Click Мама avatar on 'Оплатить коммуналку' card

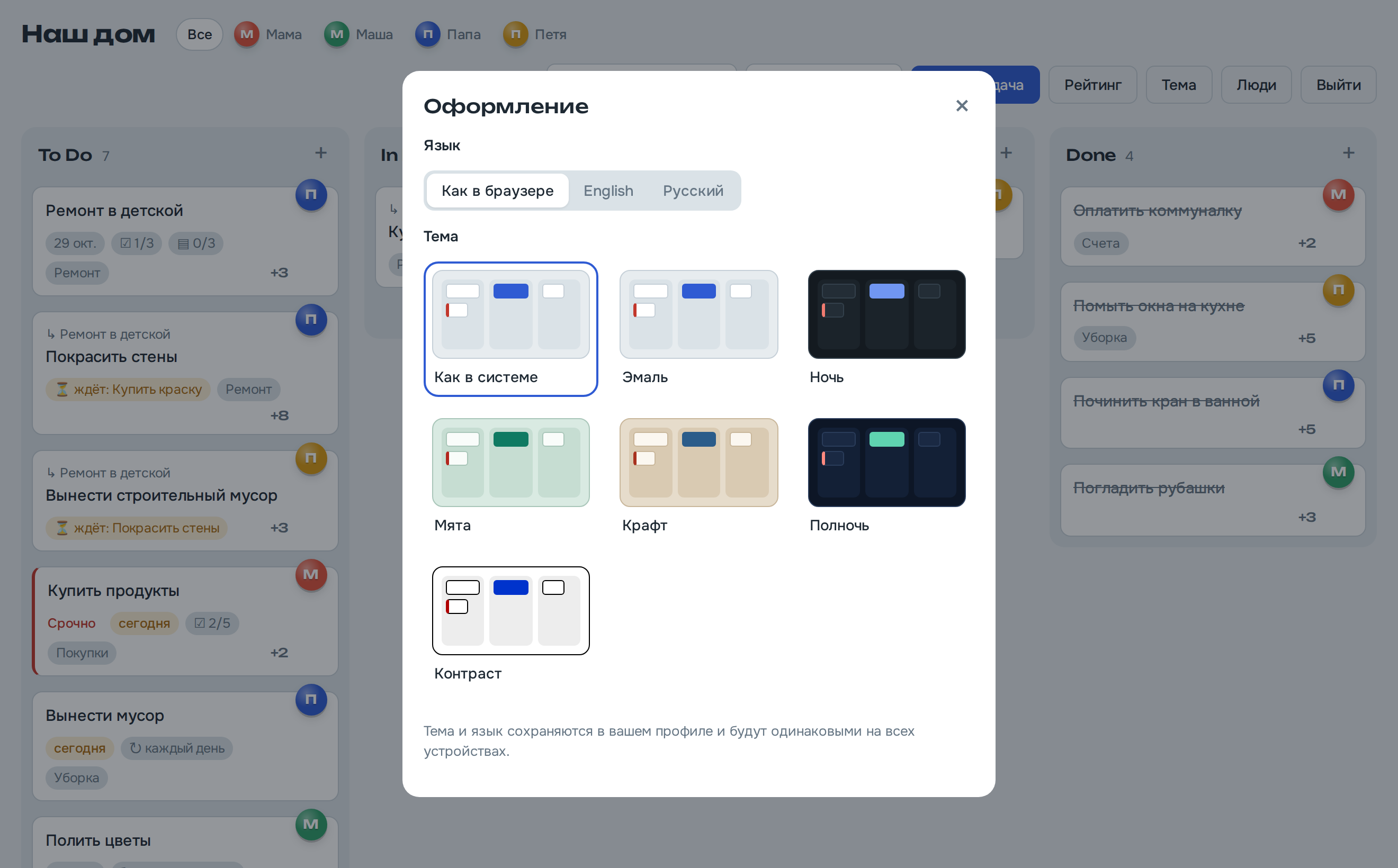(x=1338, y=195)
